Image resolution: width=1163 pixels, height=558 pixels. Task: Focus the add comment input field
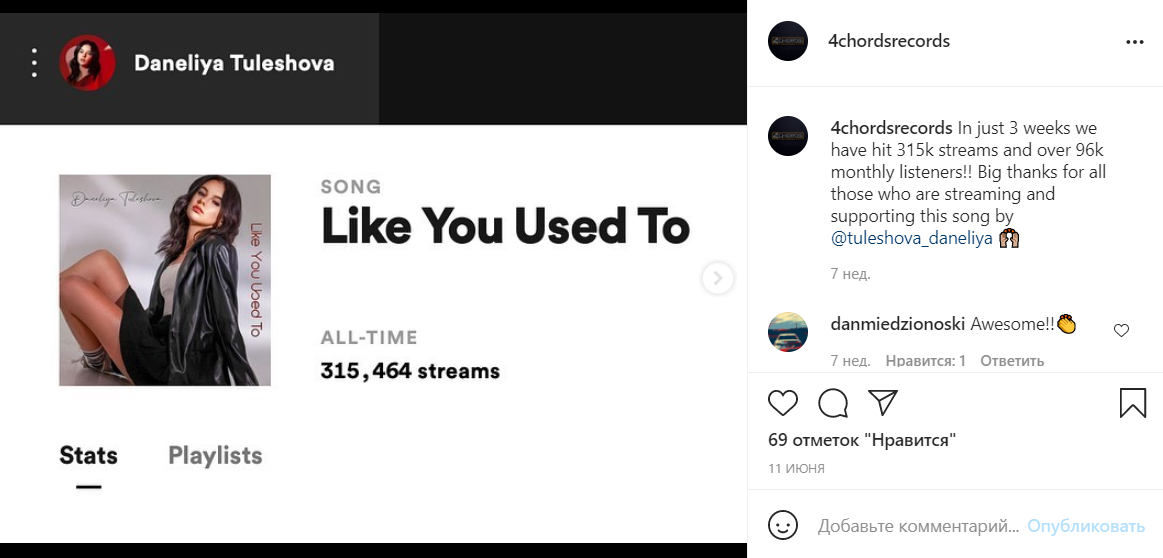(917, 526)
